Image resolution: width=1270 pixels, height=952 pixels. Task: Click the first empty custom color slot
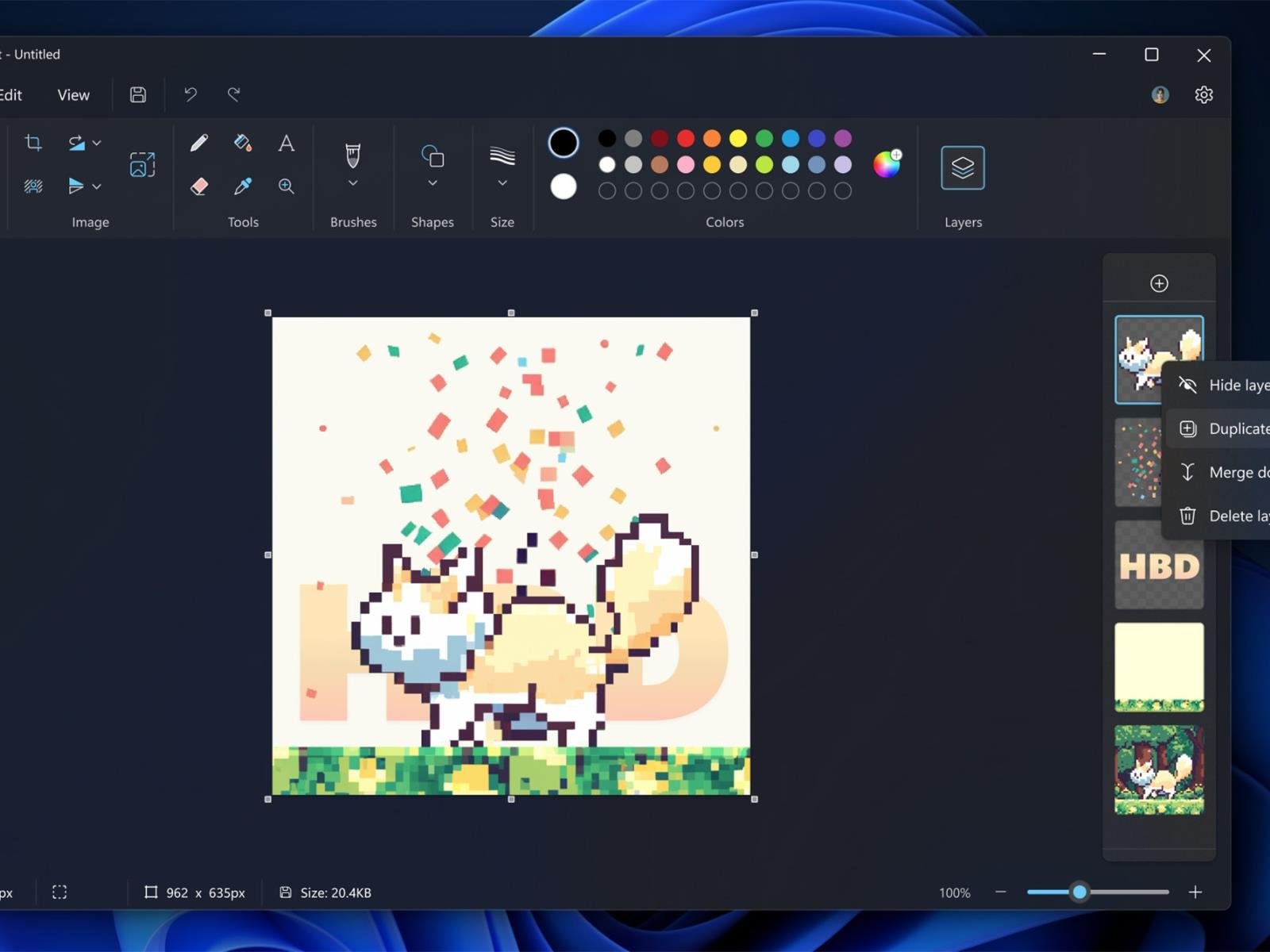pyautogui.click(x=607, y=190)
